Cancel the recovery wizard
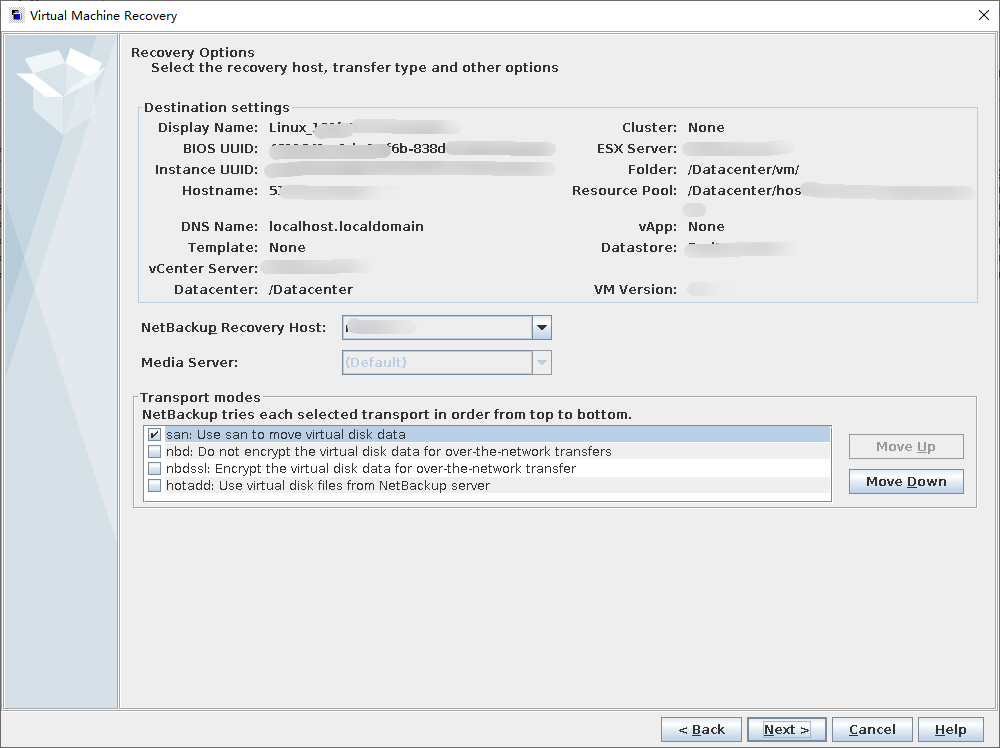 872,730
